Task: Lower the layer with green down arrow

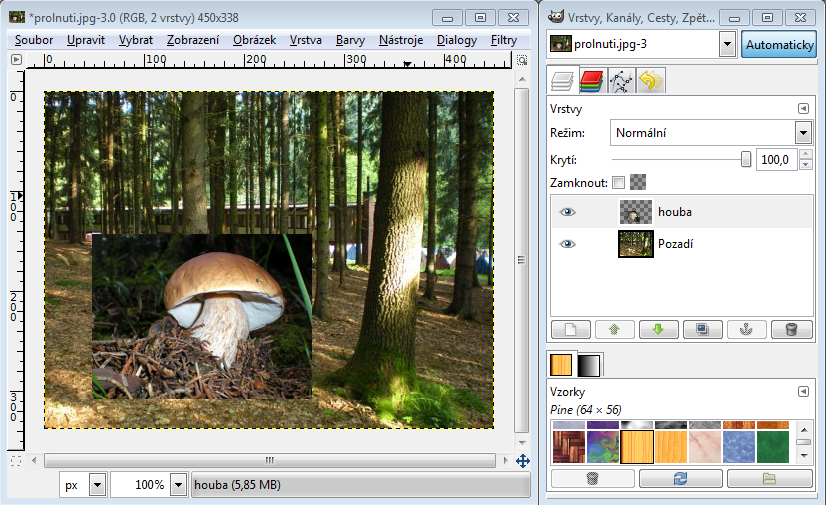Action: (658, 330)
